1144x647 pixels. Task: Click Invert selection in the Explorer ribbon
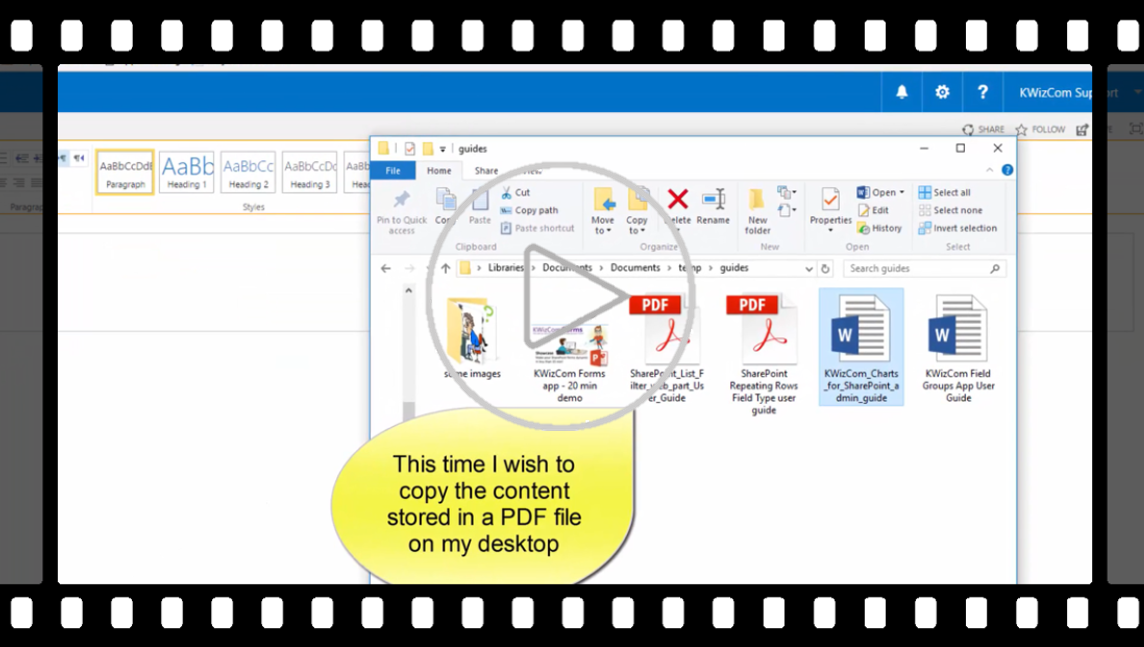coord(957,228)
